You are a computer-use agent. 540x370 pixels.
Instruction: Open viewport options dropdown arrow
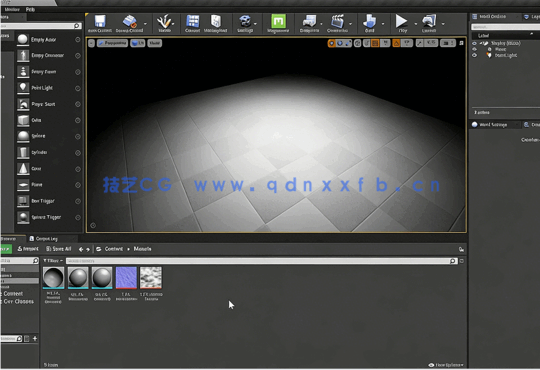(x=91, y=43)
